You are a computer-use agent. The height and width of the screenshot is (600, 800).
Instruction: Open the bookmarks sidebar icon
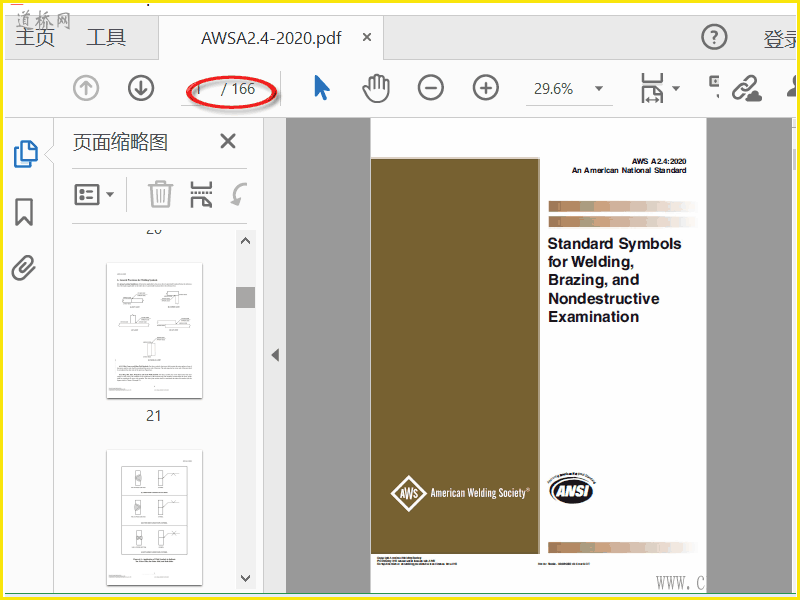[x=24, y=212]
